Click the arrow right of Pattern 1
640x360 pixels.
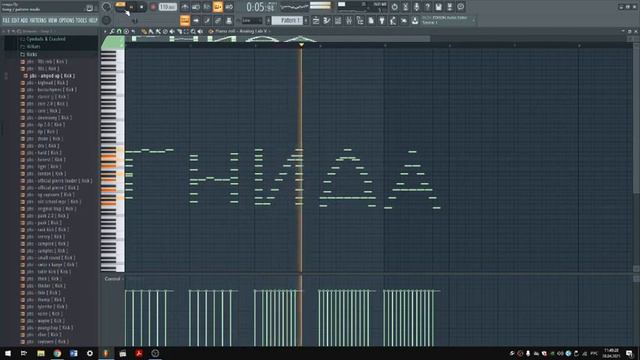[x=306, y=20]
